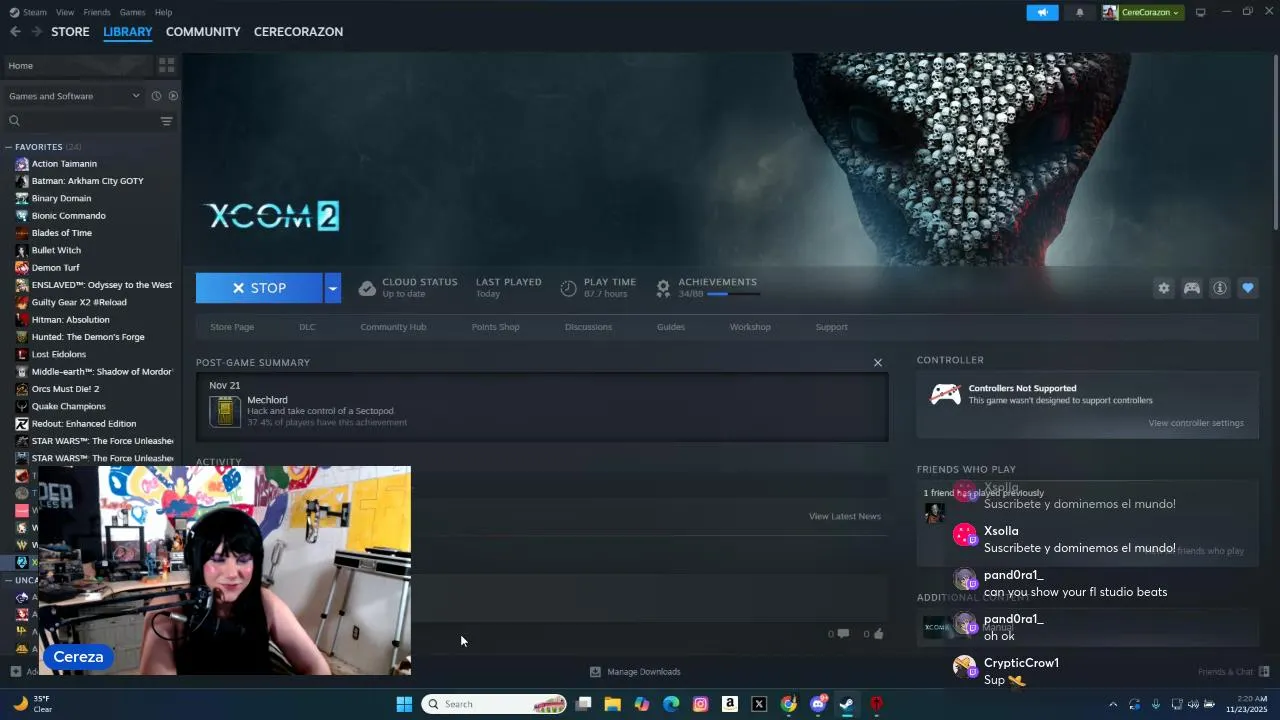1280x720 pixels.
Task: Open Google Chrome from the taskbar
Action: pyautogui.click(x=789, y=704)
